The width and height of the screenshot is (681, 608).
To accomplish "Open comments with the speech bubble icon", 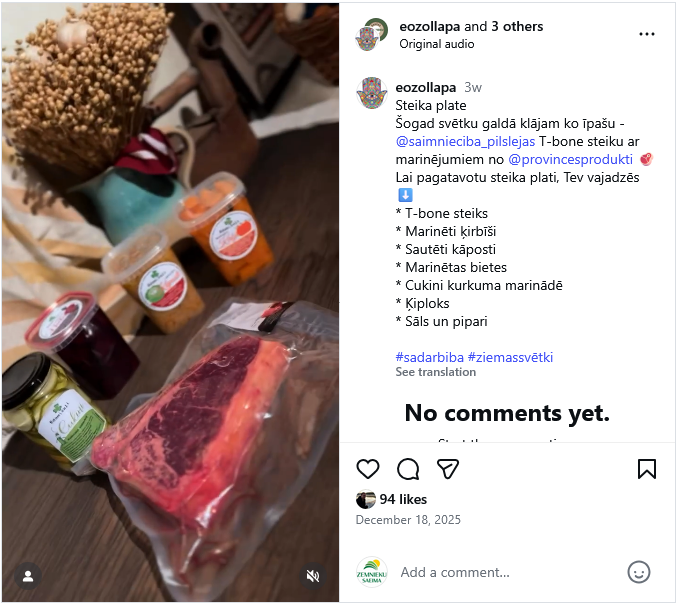I will (408, 469).
